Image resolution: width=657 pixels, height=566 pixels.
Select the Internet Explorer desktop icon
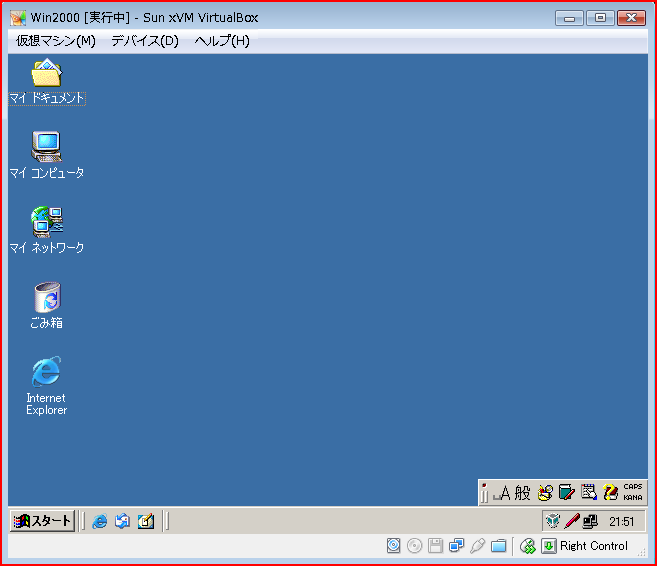click(x=47, y=386)
